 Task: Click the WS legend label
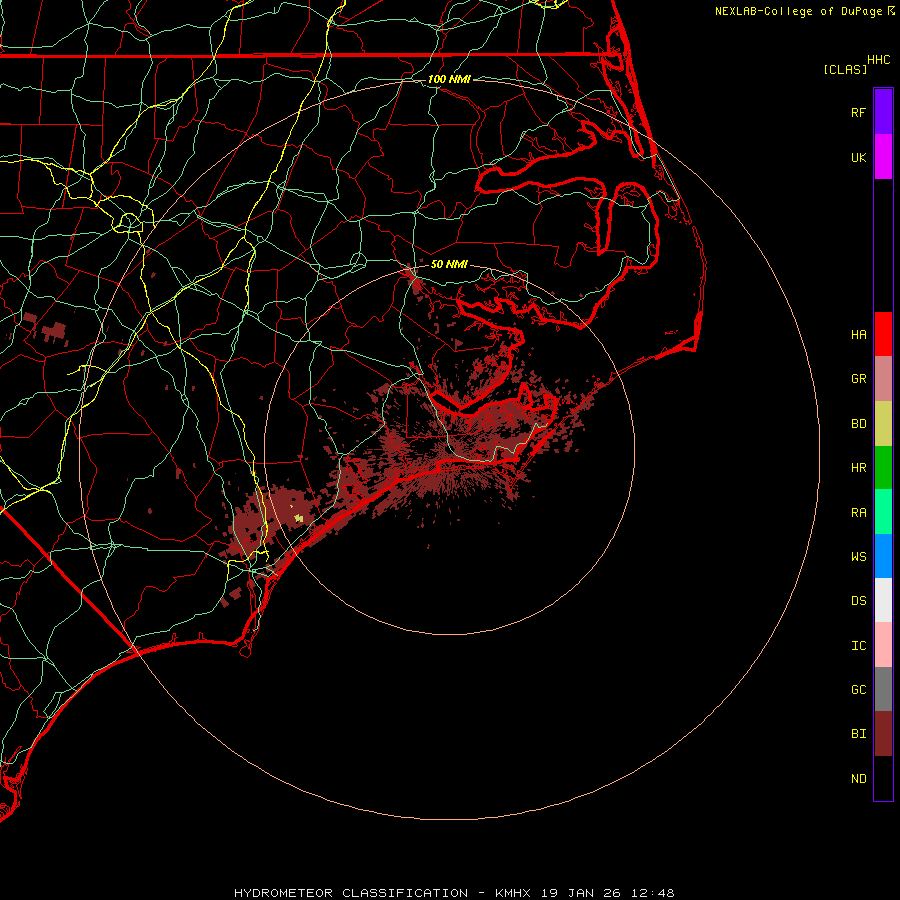click(x=858, y=556)
